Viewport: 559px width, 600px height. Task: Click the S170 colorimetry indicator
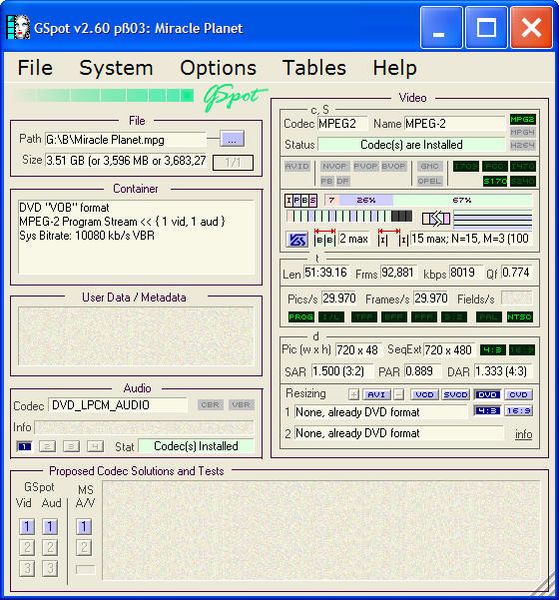pos(495,181)
